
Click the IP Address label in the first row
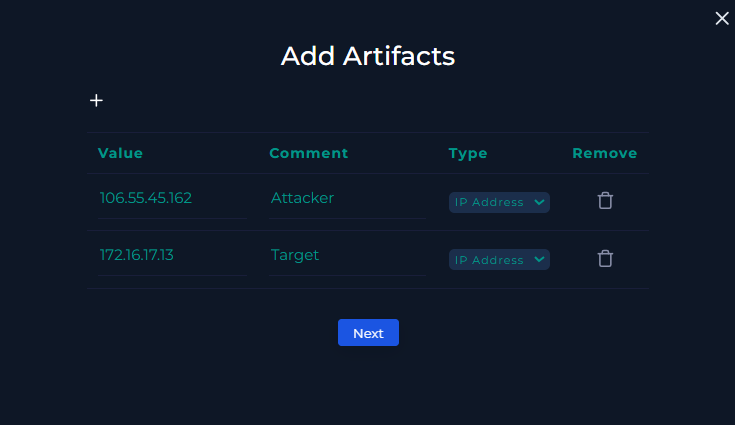tap(489, 202)
